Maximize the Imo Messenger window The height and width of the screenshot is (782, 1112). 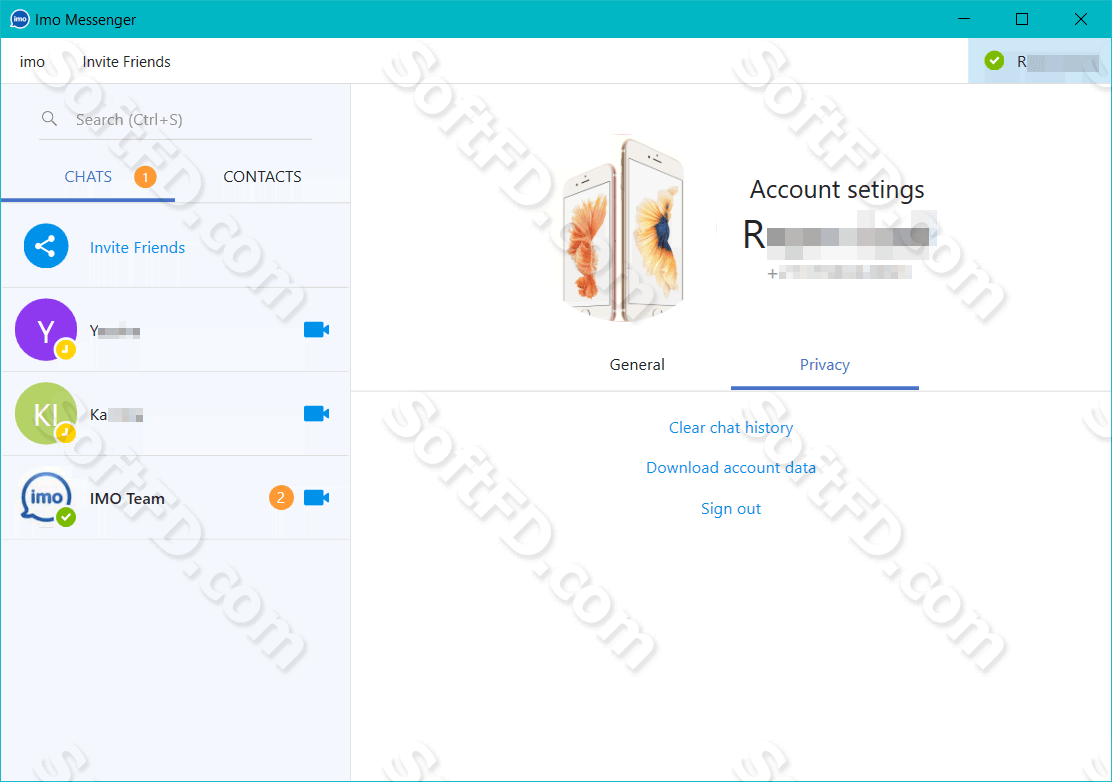1022,19
